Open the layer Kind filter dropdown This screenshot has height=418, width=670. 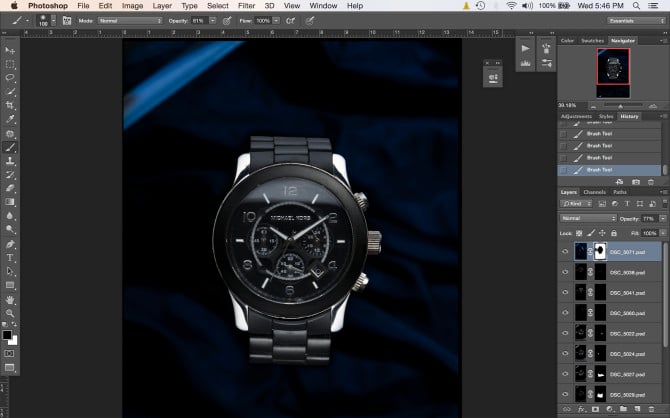point(576,204)
